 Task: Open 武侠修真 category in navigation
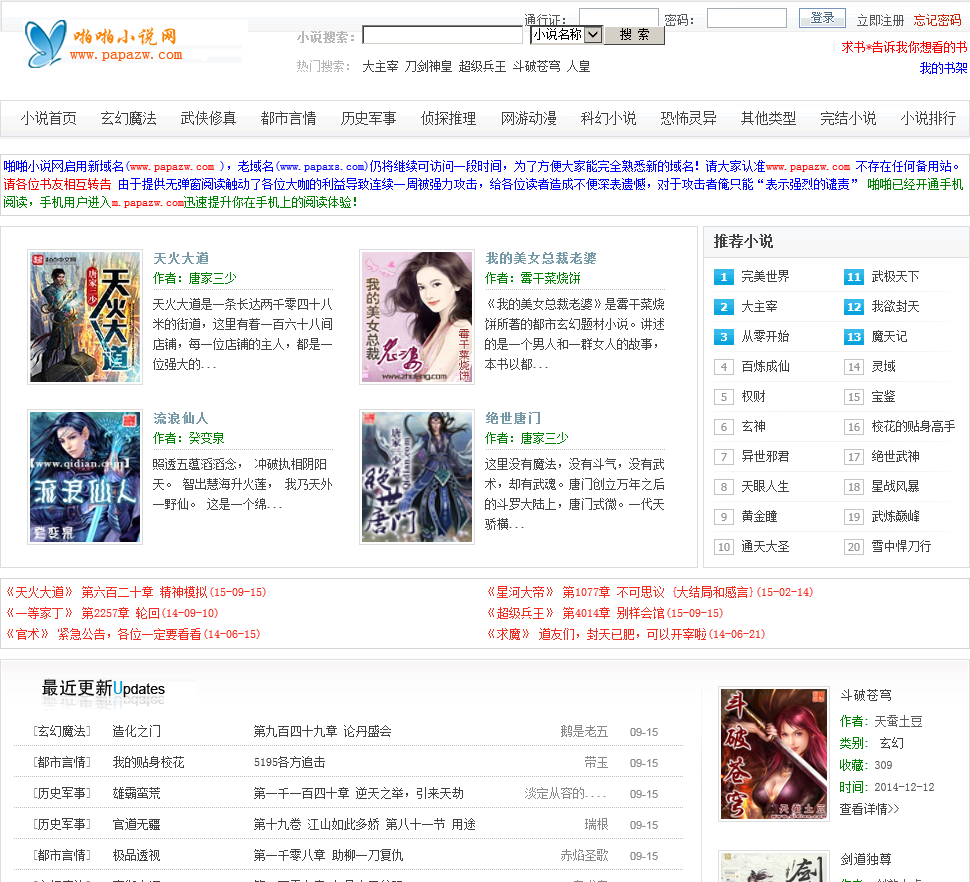coord(208,118)
